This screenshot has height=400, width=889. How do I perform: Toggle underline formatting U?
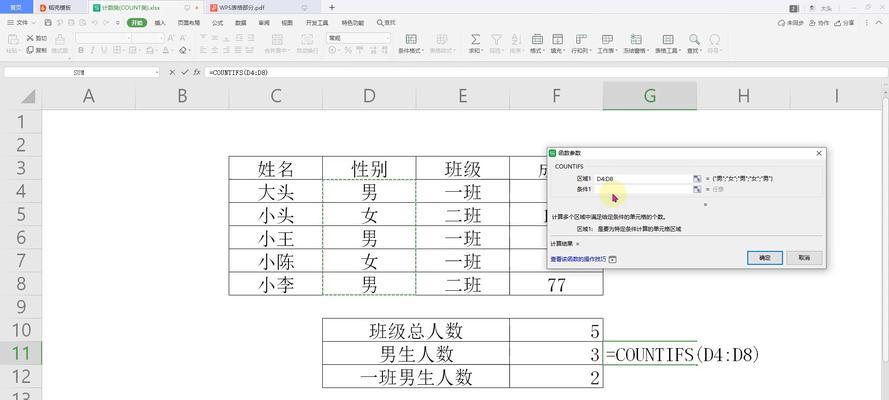pos(104,50)
